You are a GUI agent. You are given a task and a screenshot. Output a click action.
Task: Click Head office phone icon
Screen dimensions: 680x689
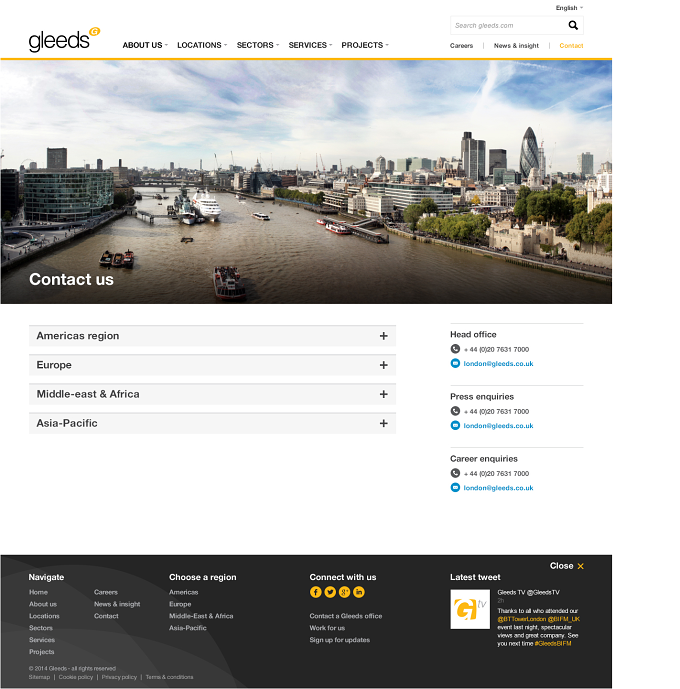click(x=455, y=349)
